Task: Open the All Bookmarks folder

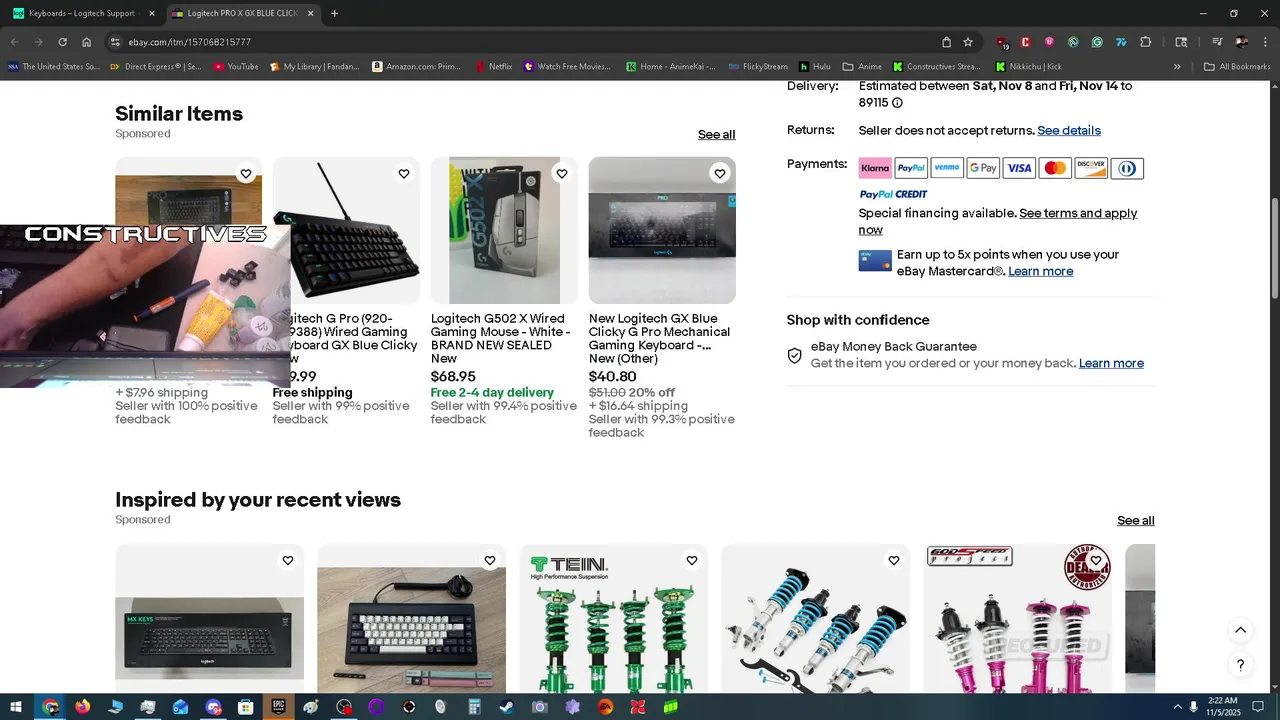Action: click(x=1237, y=67)
